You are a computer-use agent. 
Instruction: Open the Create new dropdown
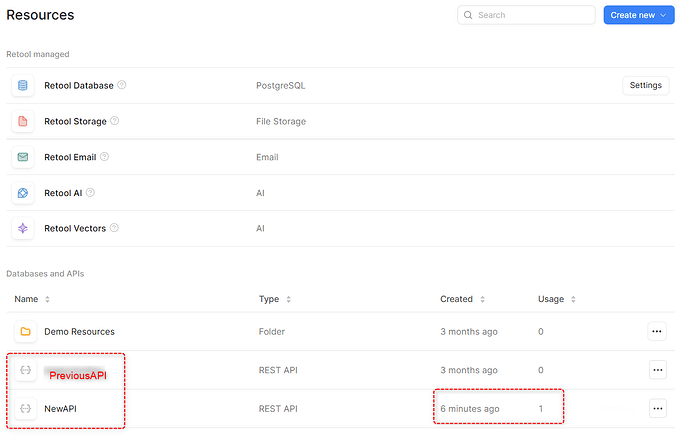tap(639, 16)
